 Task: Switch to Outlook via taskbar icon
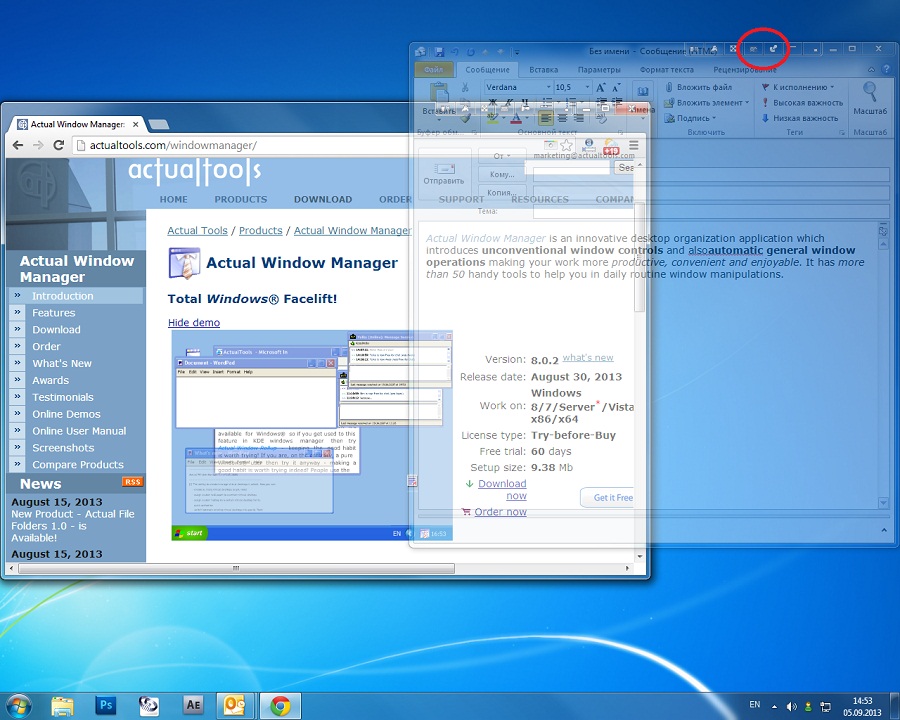(x=234, y=706)
